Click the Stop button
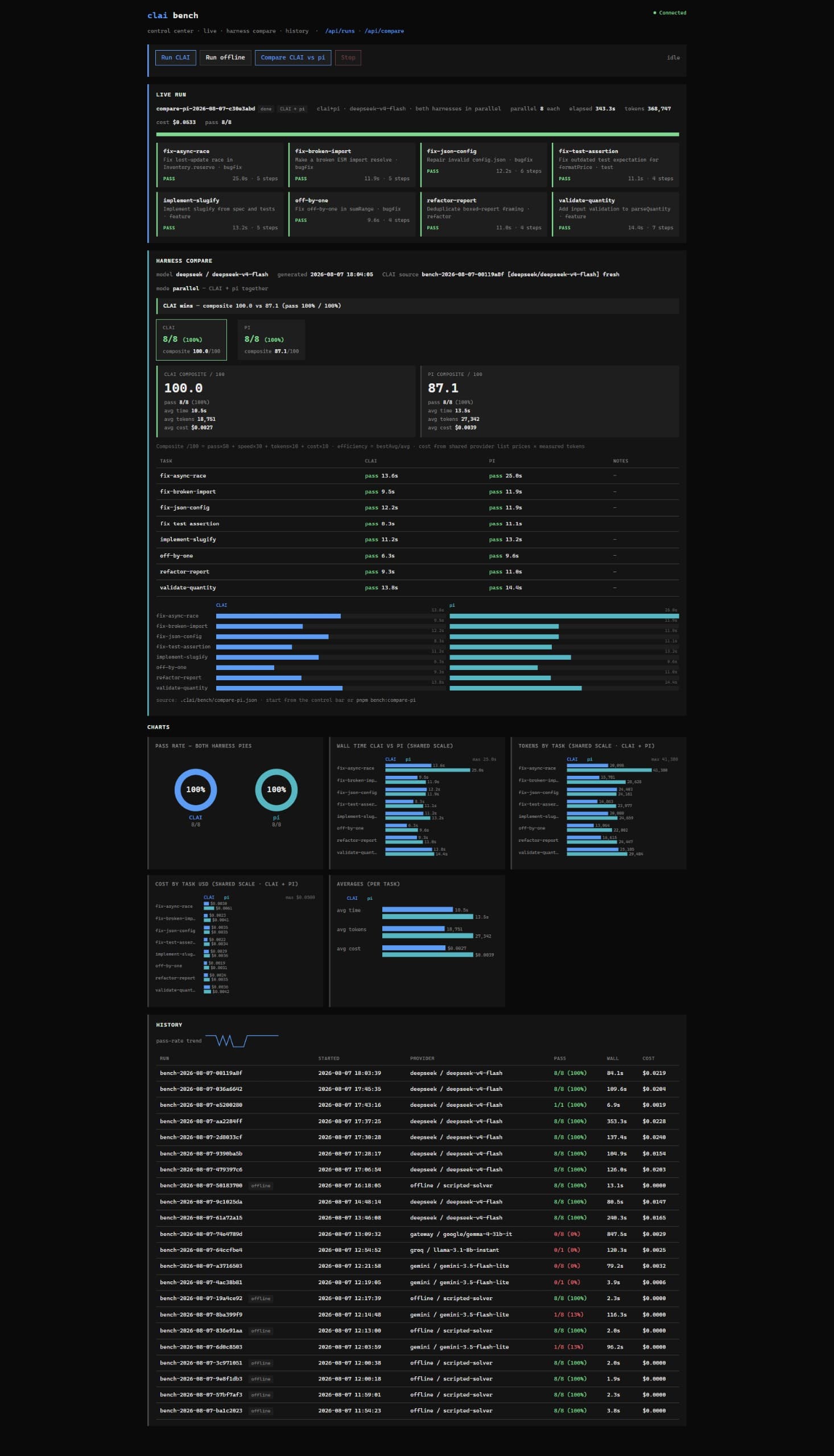The height and width of the screenshot is (1456, 834). [348, 58]
